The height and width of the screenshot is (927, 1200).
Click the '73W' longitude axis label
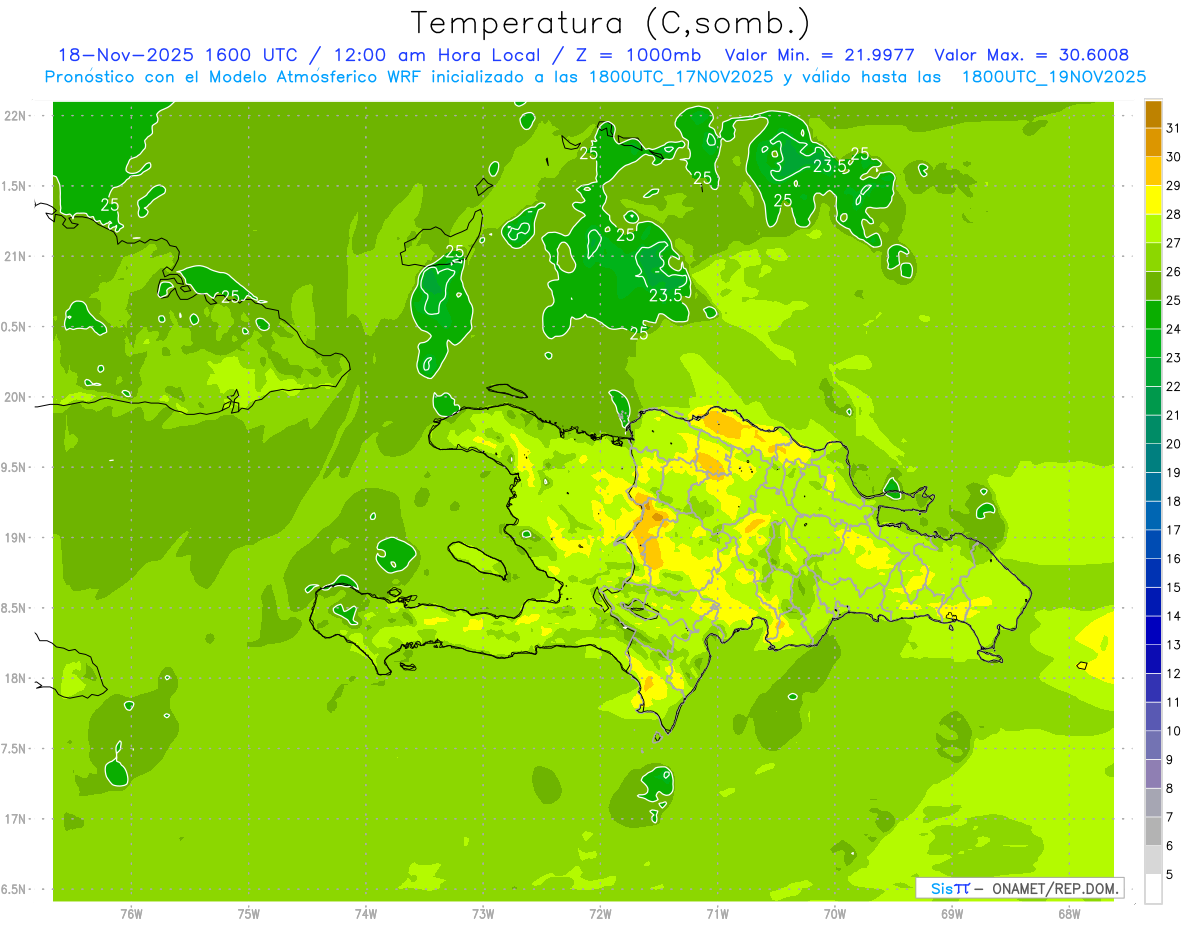483,913
